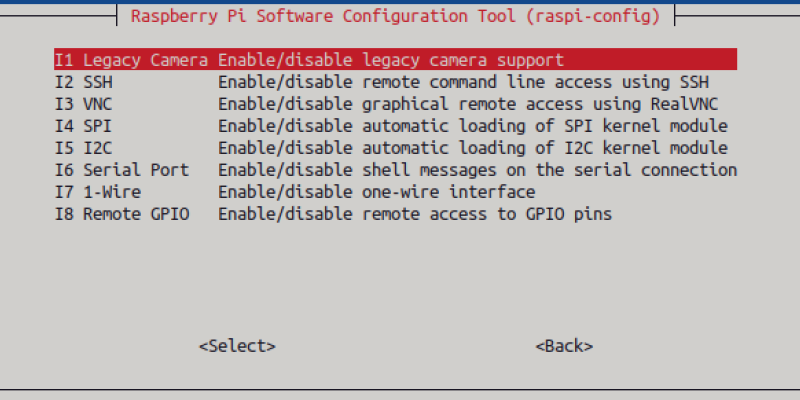This screenshot has height=400, width=800.
Task: Choose the I5 I2C menu item
Action: tap(82, 148)
